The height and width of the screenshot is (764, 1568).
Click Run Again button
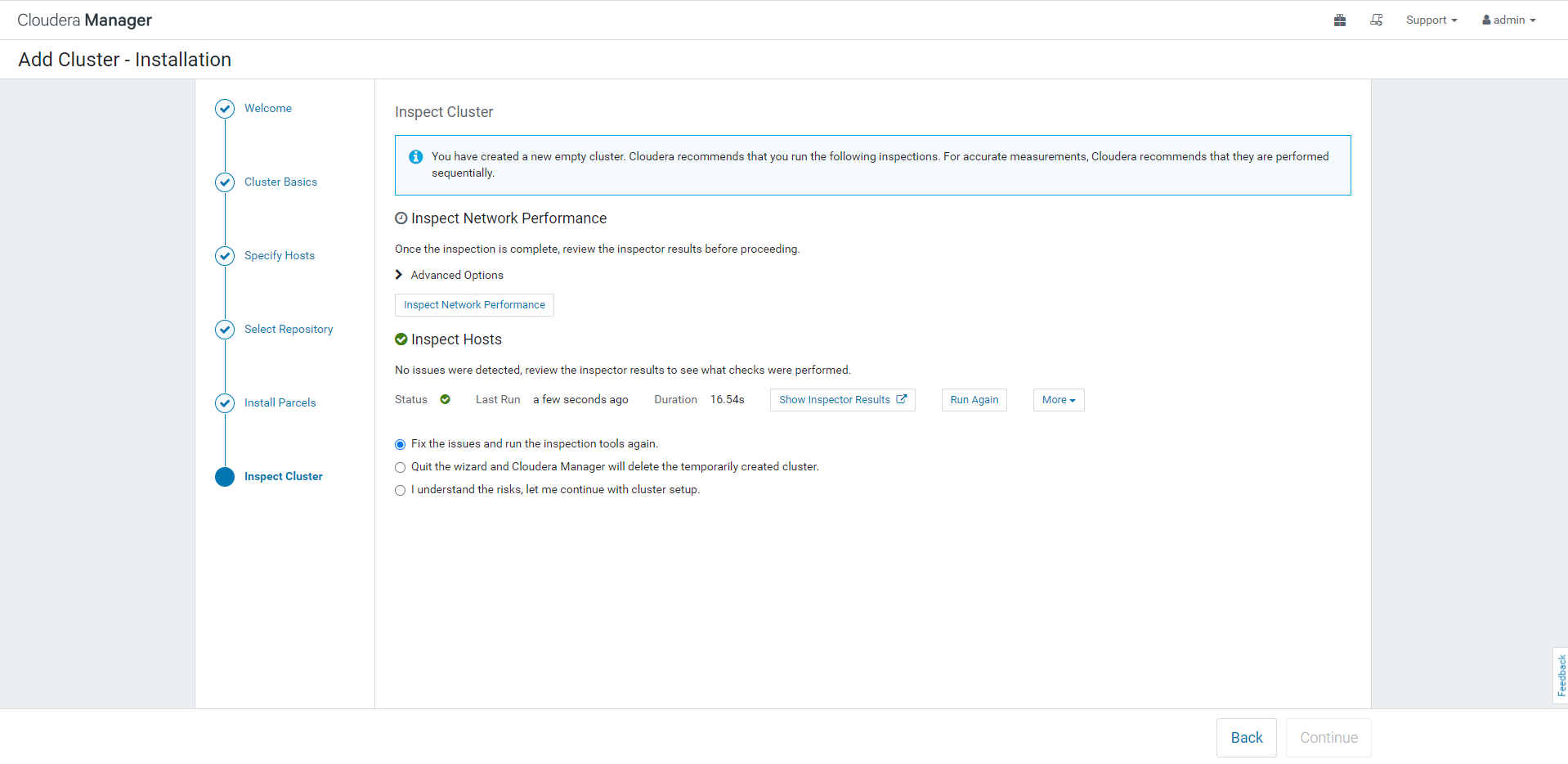974,400
